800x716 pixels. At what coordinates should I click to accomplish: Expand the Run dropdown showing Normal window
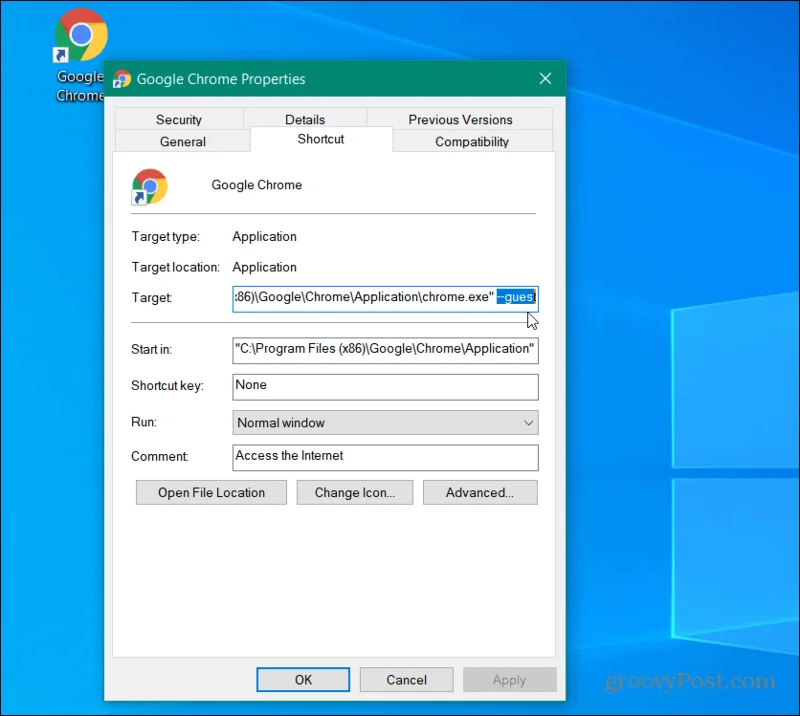pyautogui.click(x=385, y=423)
